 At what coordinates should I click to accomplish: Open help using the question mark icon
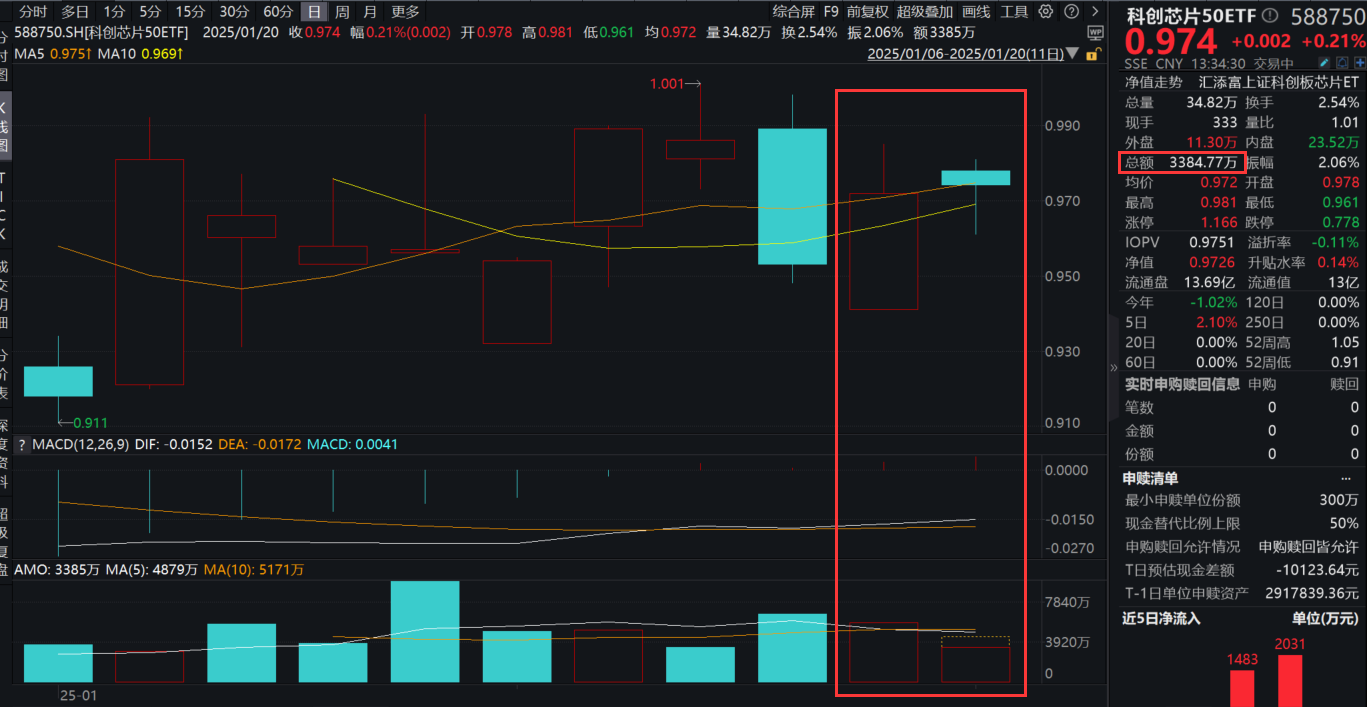[x=1071, y=11]
